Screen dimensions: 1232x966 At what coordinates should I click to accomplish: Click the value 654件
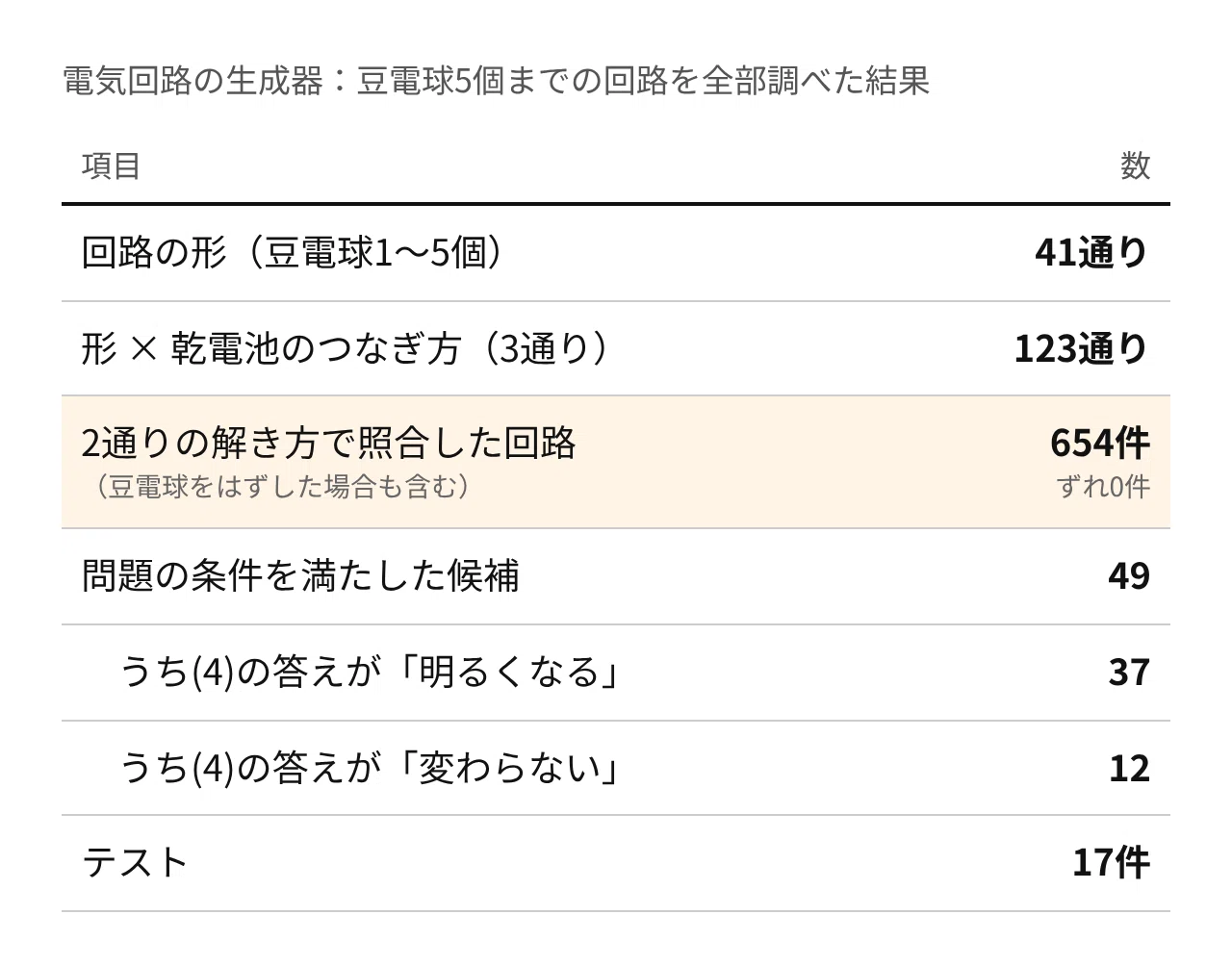point(1100,444)
